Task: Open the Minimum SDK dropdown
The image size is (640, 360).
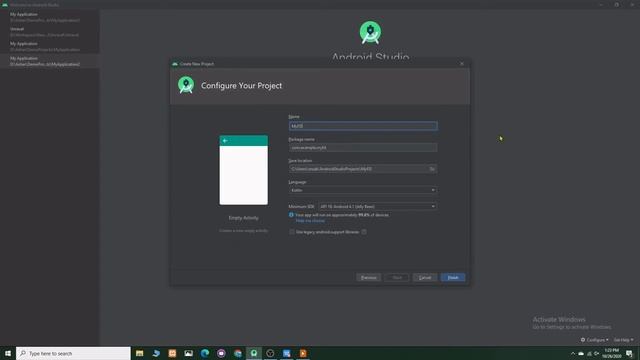Action: tap(378, 207)
